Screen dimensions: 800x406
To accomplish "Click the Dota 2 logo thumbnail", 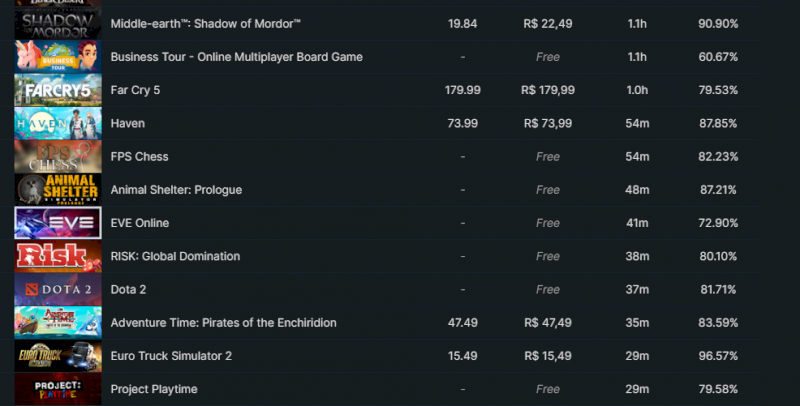I will click(57, 289).
